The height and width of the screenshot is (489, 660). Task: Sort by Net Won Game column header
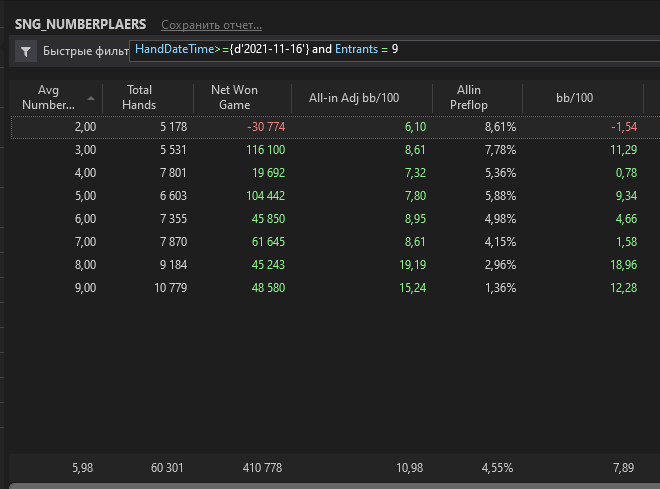point(234,98)
